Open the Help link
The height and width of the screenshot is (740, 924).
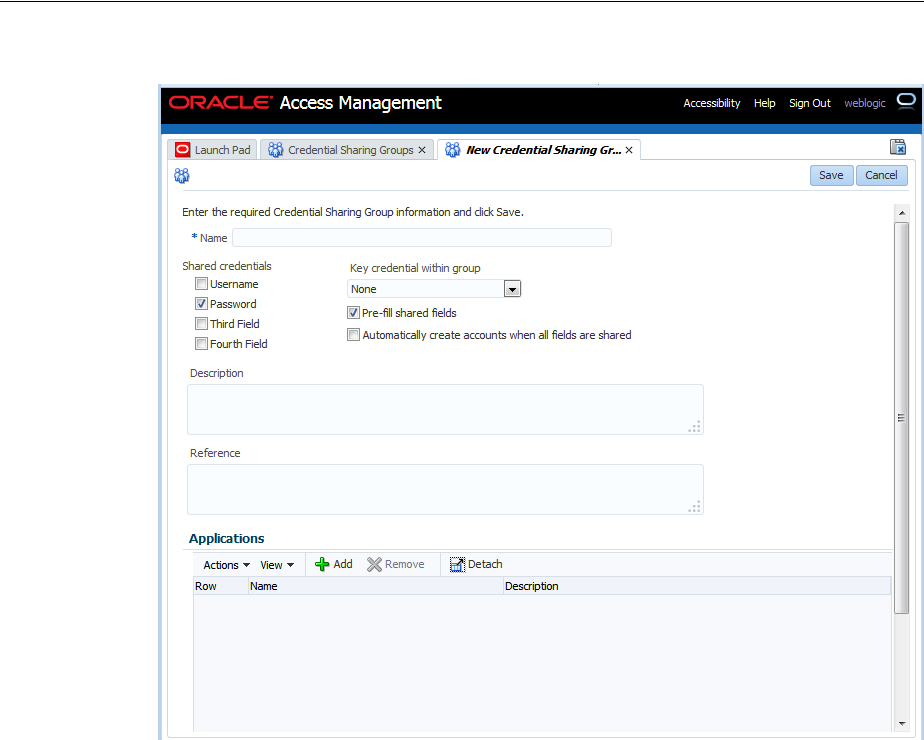tap(764, 103)
